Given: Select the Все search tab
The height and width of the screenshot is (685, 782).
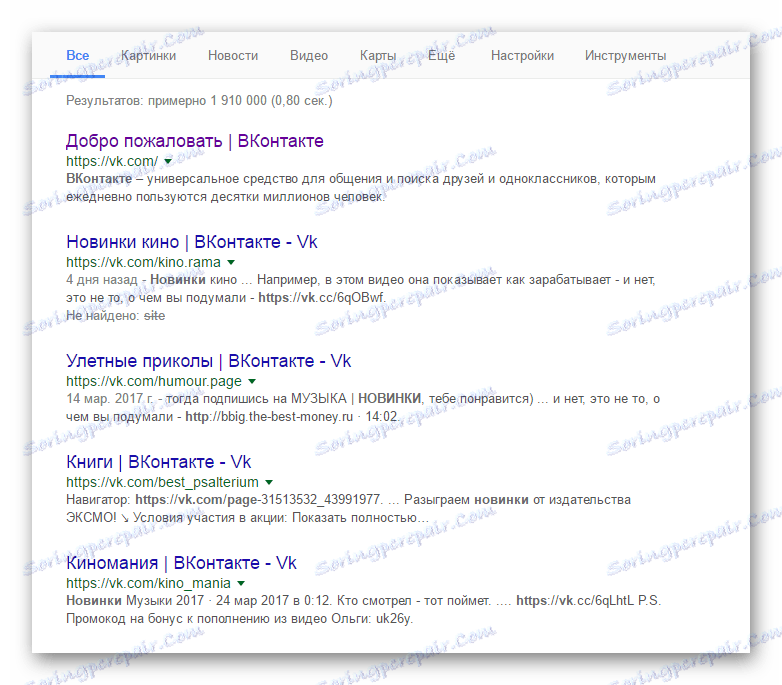Looking at the screenshot, I should pyautogui.click(x=77, y=55).
